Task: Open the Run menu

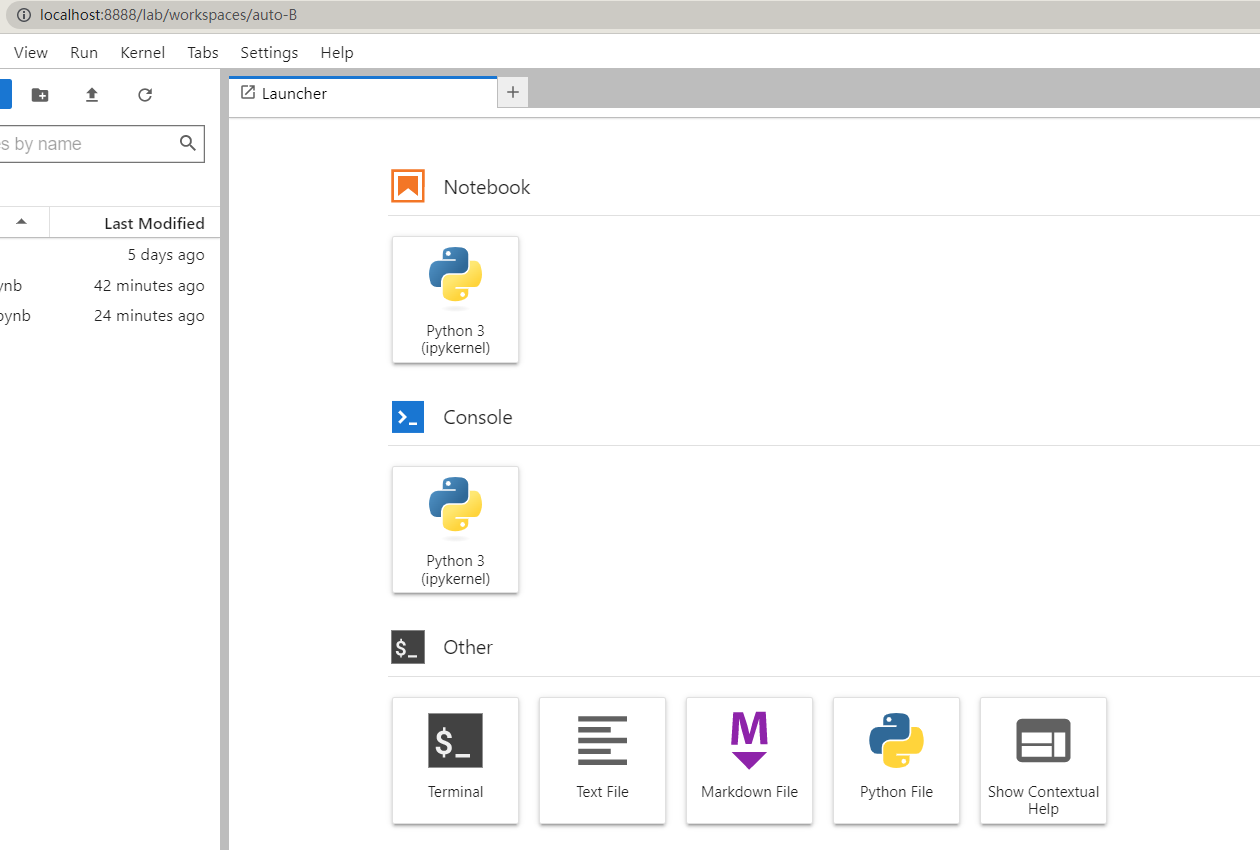Action: click(x=84, y=53)
